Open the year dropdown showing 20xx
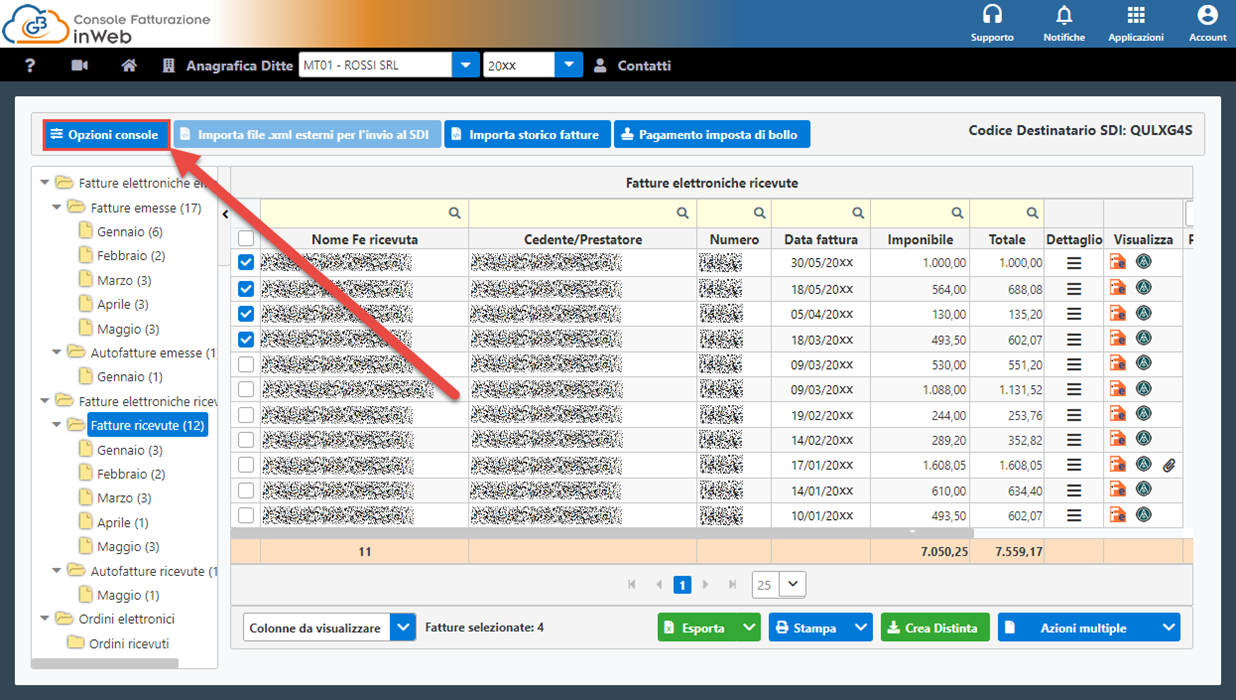Viewport: 1236px width, 700px height. tap(569, 65)
